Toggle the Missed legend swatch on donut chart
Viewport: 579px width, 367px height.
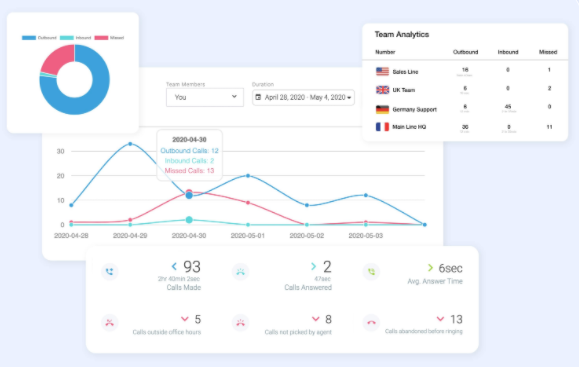click(101, 38)
